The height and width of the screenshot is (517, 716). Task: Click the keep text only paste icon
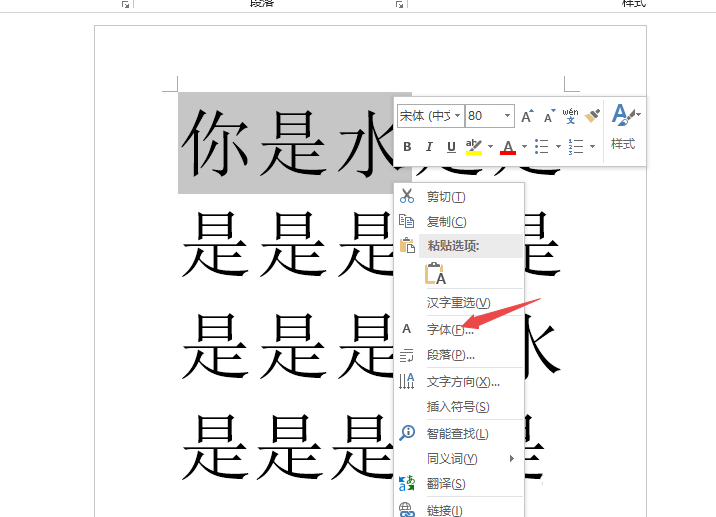click(x=435, y=273)
